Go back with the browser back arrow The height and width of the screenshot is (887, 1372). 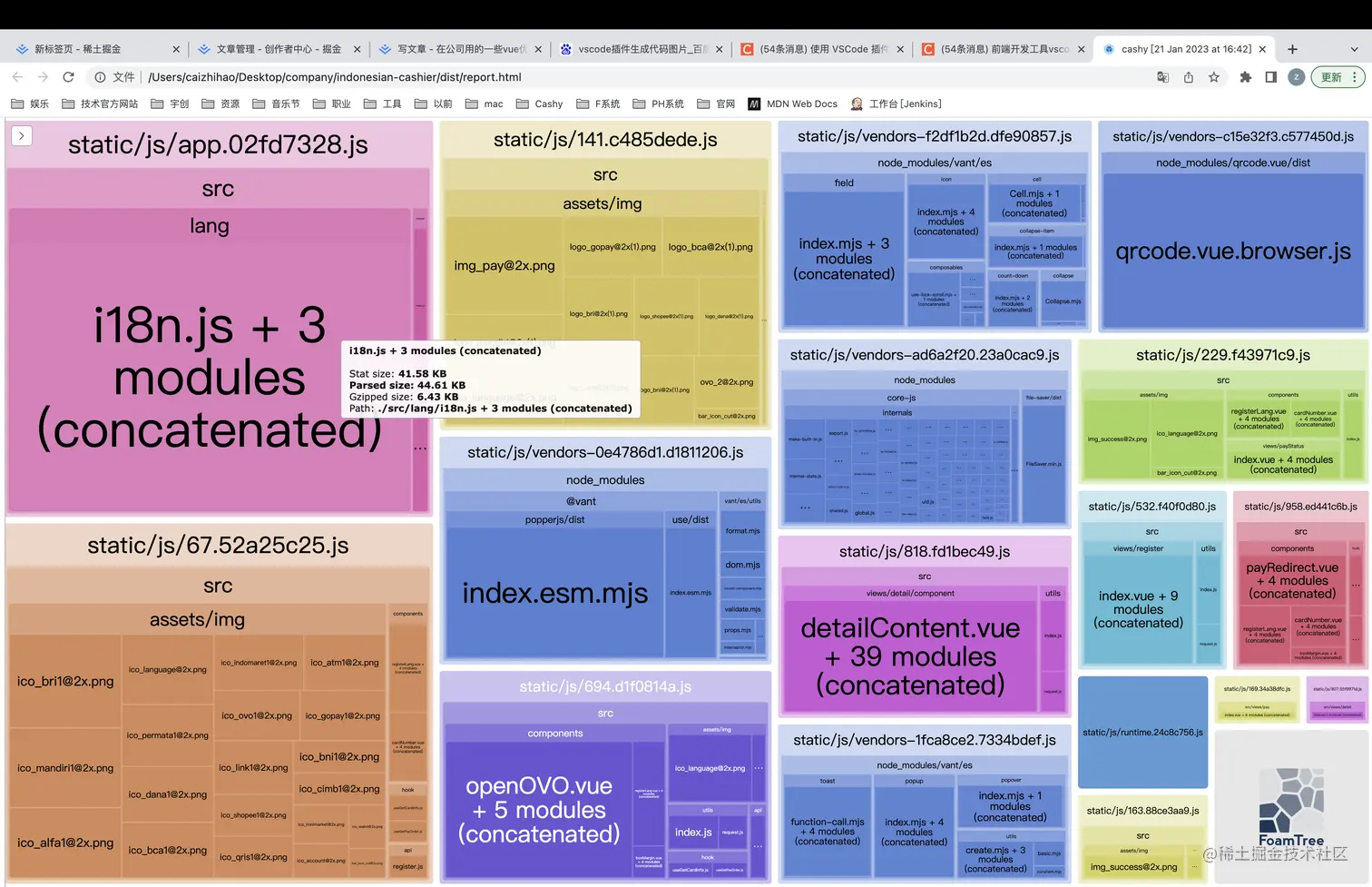tap(17, 77)
